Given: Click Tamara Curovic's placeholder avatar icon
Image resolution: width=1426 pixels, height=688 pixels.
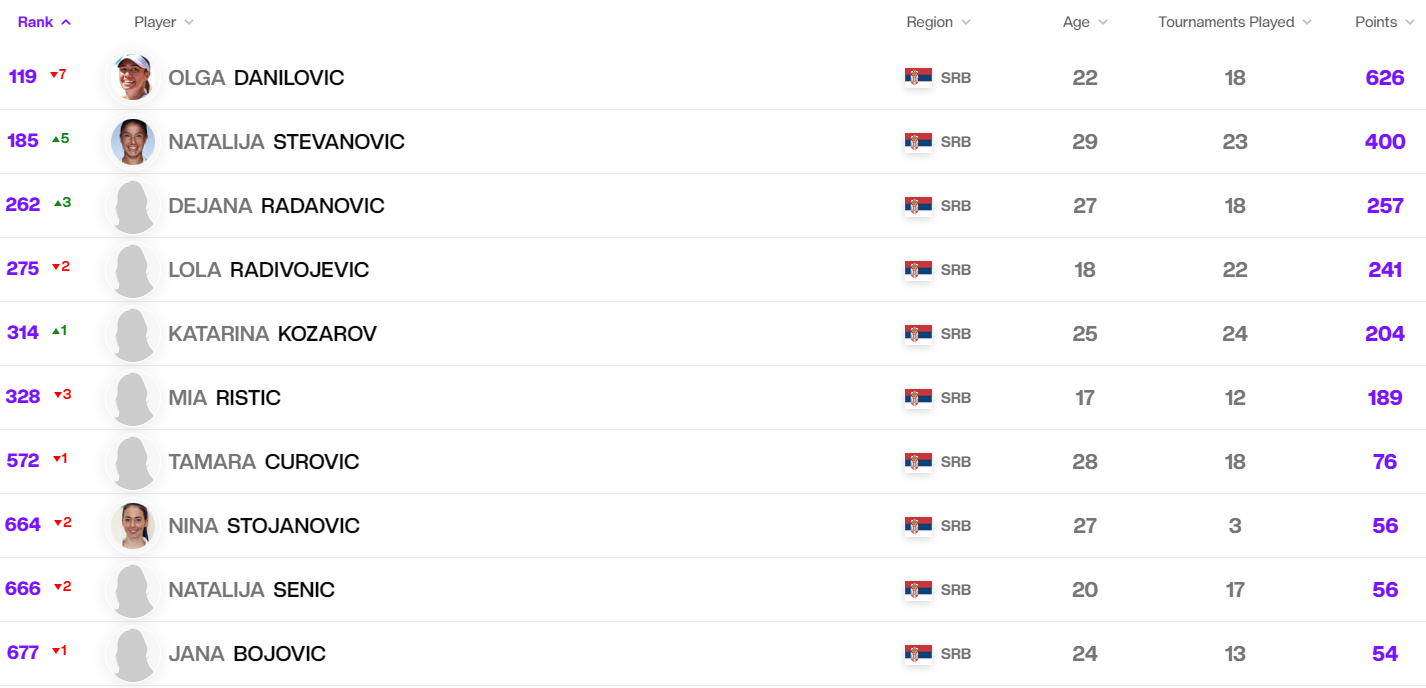Looking at the screenshot, I should (x=133, y=462).
